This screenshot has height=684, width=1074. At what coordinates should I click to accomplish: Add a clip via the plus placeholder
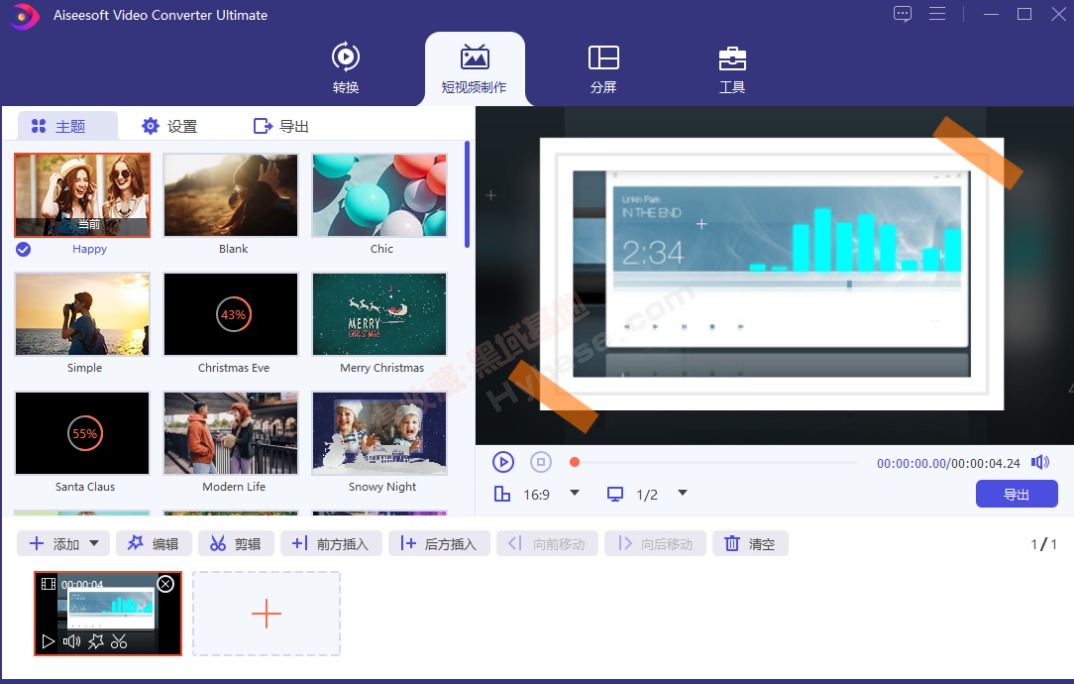[x=266, y=613]
